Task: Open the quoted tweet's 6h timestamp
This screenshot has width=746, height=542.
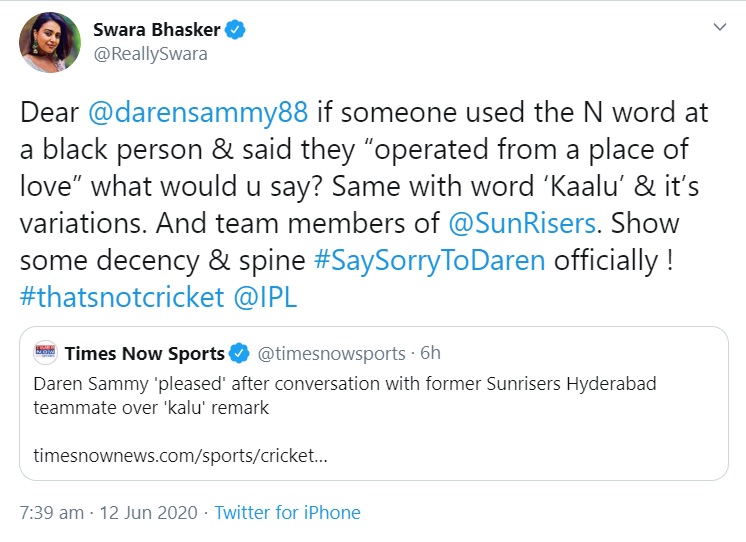Action: (429, 353)
